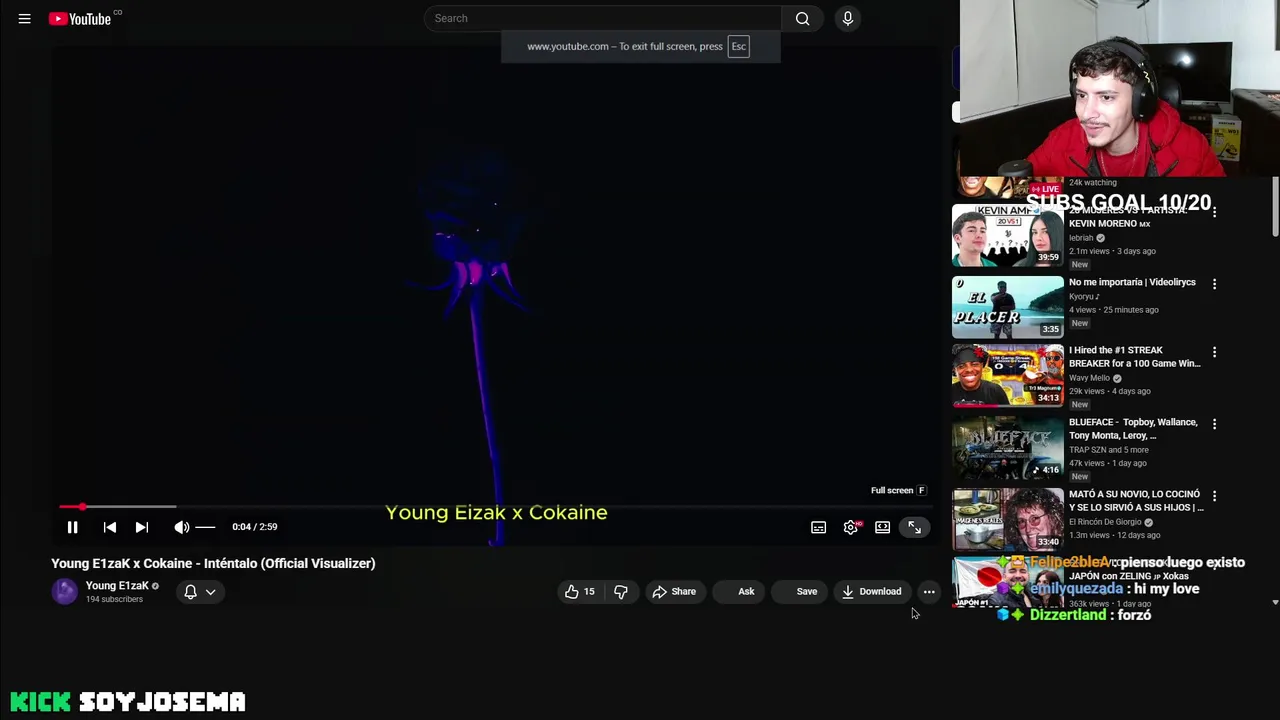Open the player settings gear

click(850, 527)
